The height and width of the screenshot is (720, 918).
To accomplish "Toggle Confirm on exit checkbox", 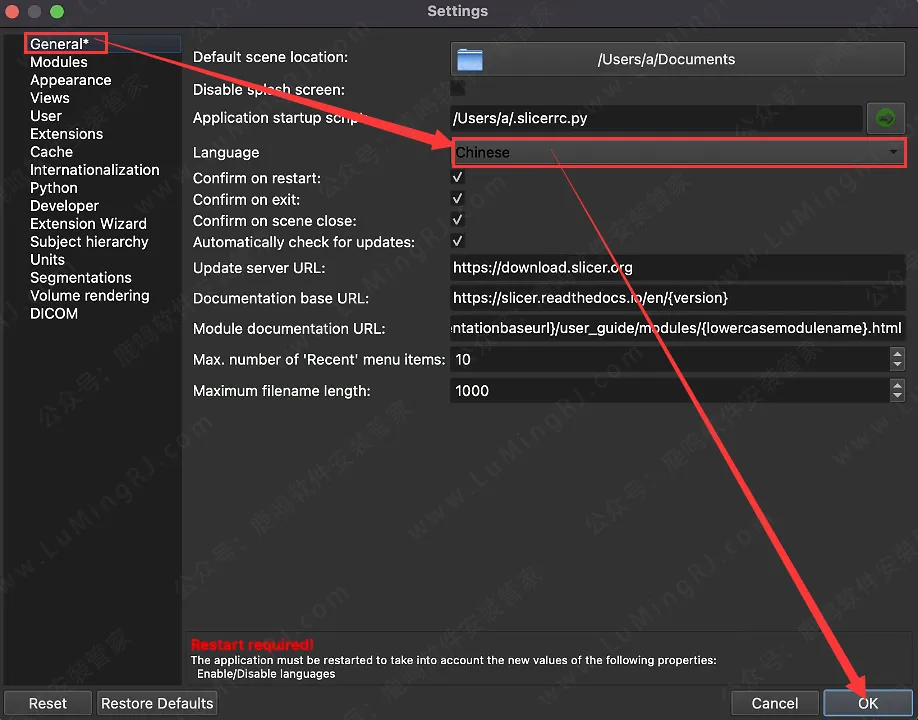I will point(458,199).
